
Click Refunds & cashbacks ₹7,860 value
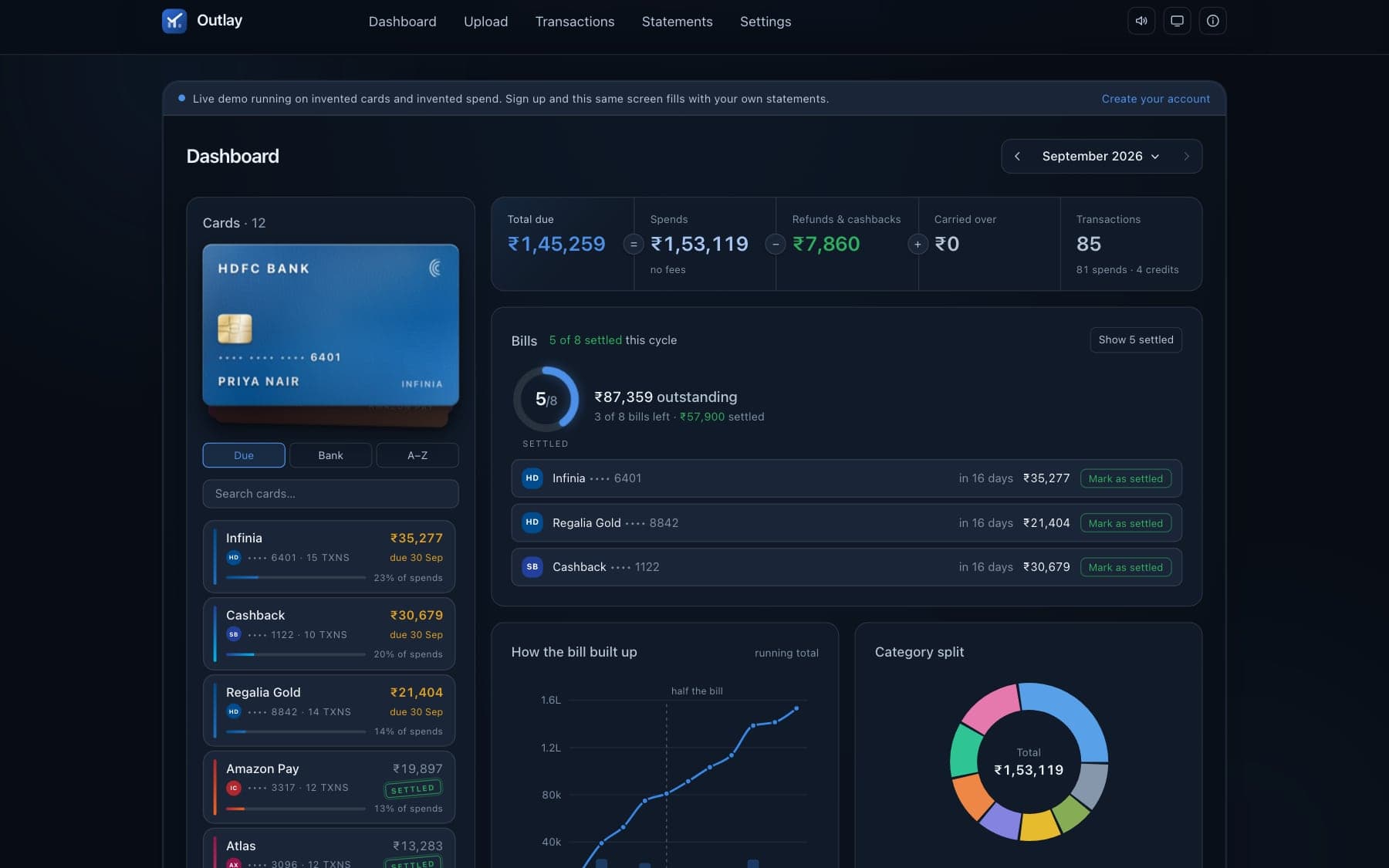(826, 244)
